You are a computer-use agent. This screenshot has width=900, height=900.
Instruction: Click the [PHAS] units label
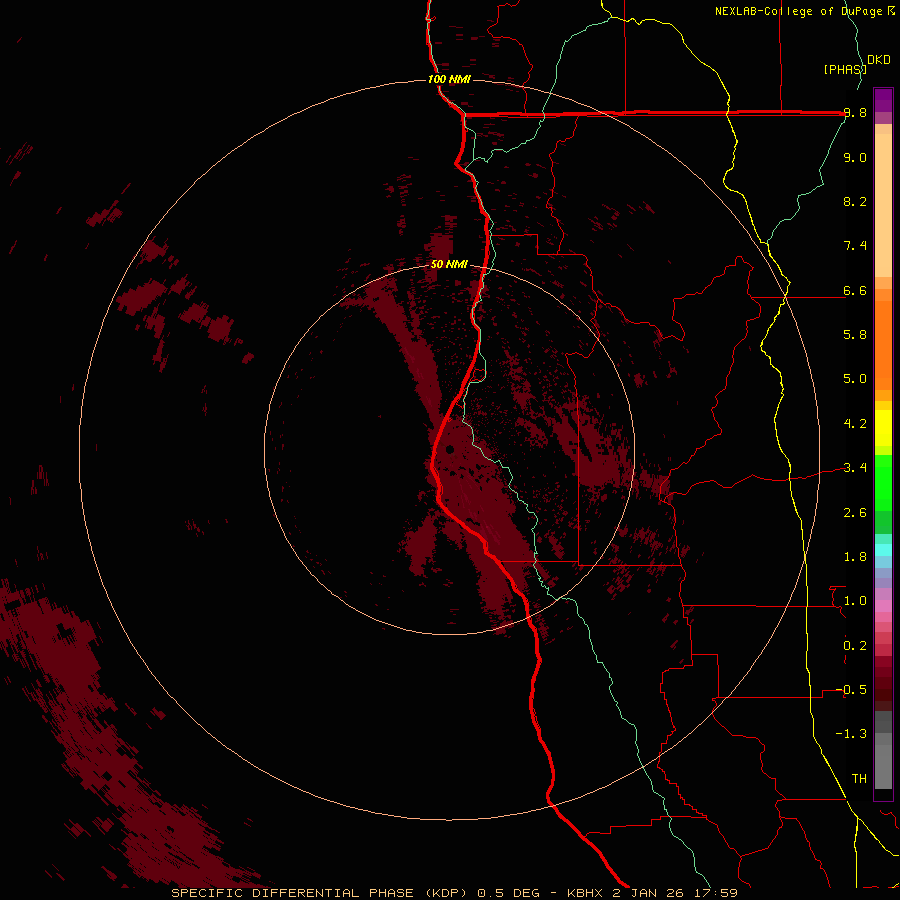[845, 69]
